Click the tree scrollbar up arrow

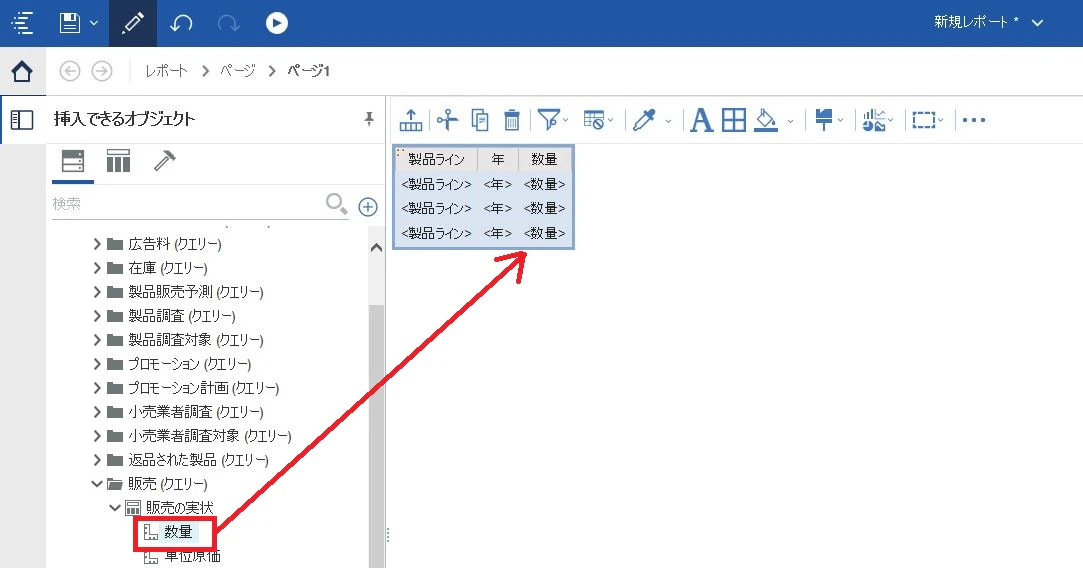click(x=376, y=247)
